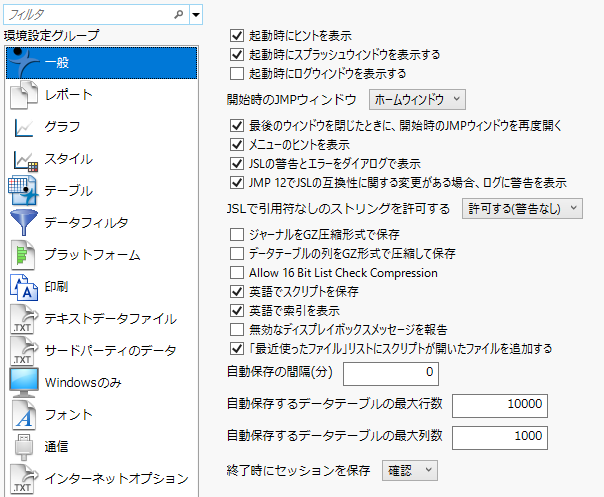Uncheck 起動時にスプラッシュウィンドウを表示する

237,54
